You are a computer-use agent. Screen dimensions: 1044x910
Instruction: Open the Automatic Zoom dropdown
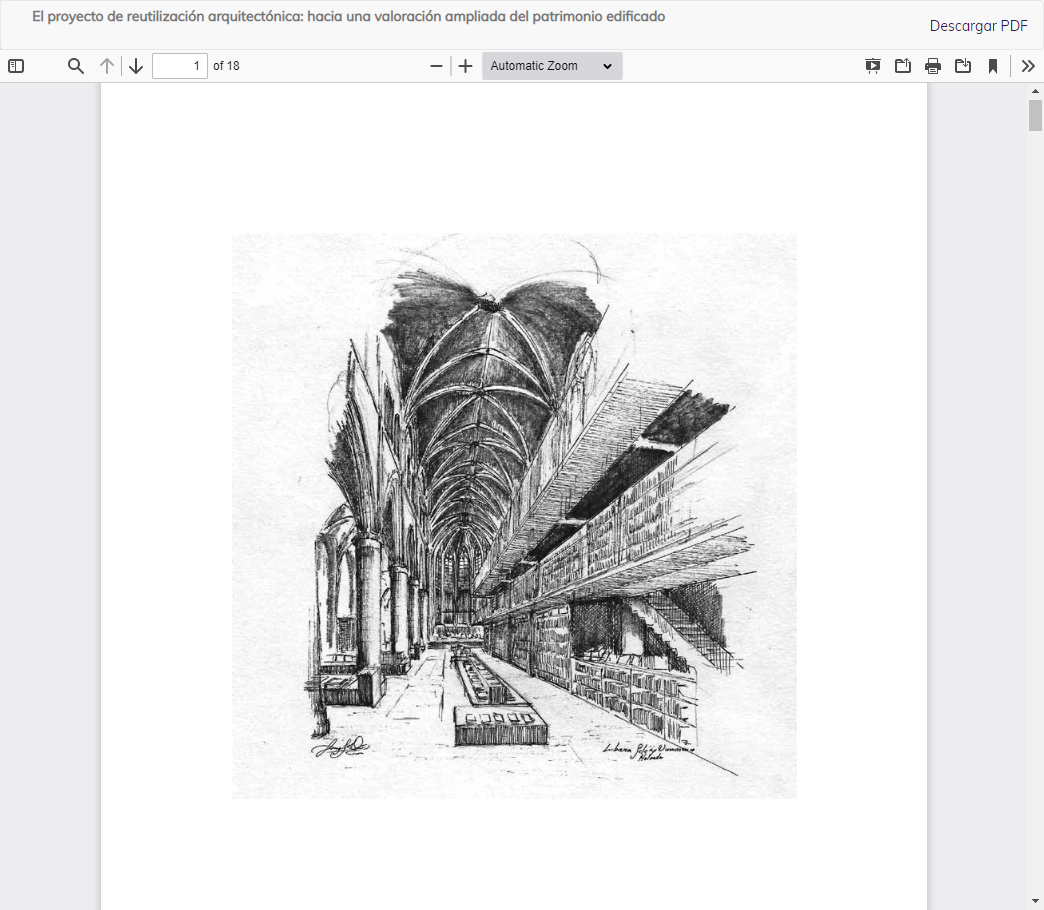[552, 66]
